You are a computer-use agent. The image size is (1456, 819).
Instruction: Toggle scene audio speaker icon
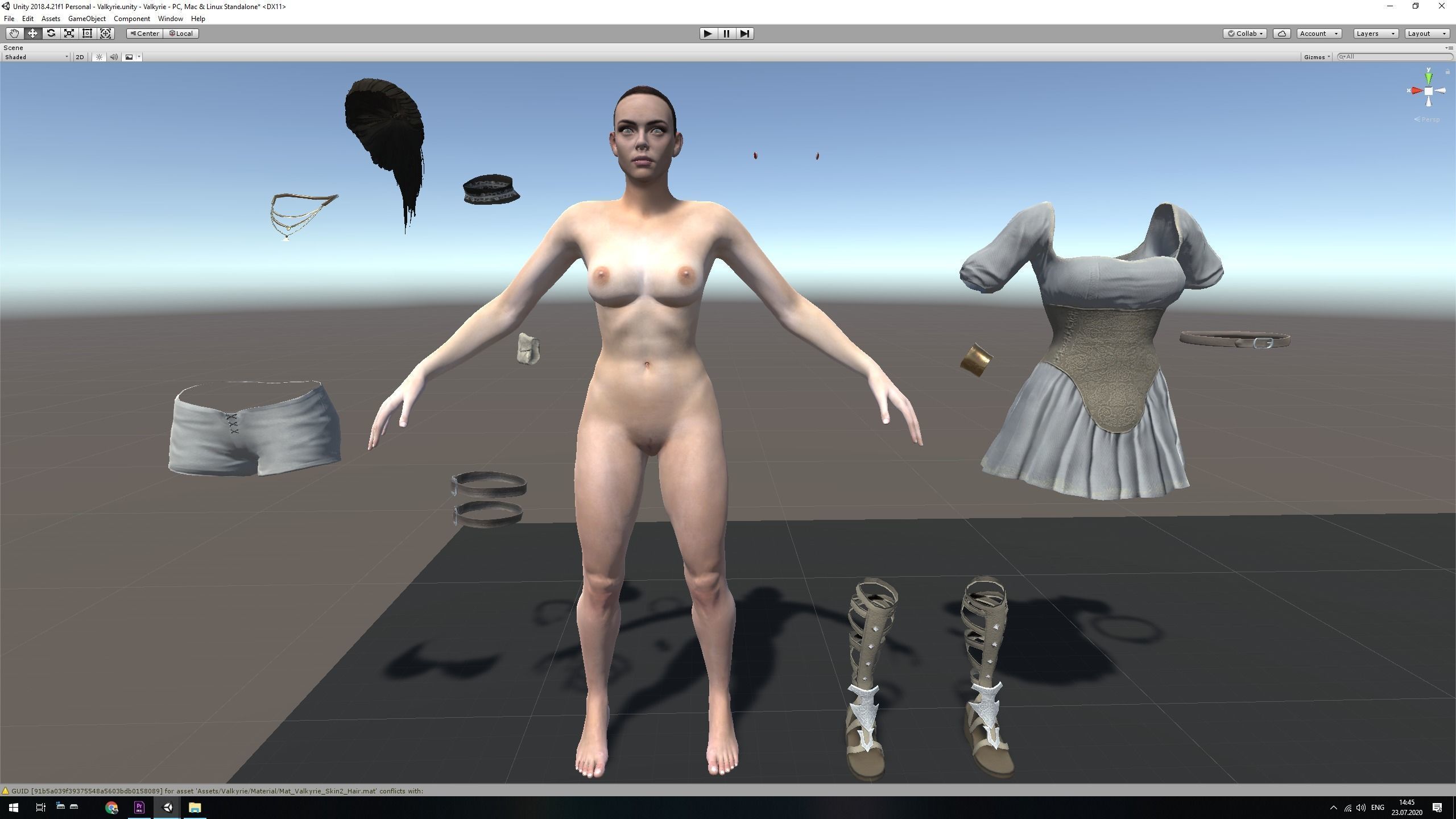pos(114,57)
